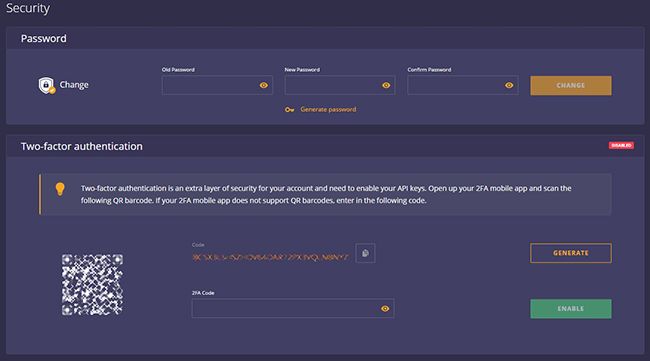Focus the 2FA Code input field
This screenshot has width=650, height=361.
[293, 308]
